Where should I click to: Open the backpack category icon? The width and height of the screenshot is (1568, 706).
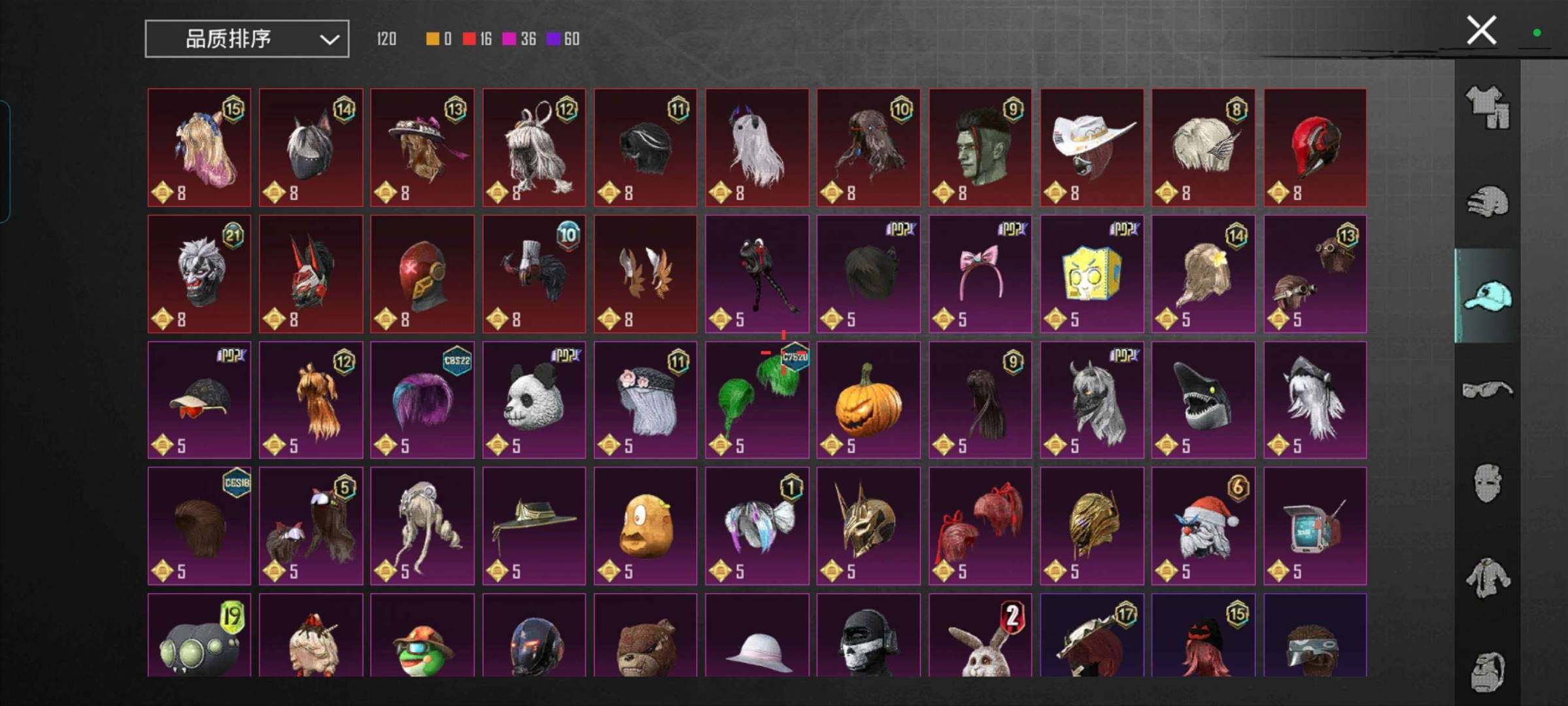(1488, 671)
